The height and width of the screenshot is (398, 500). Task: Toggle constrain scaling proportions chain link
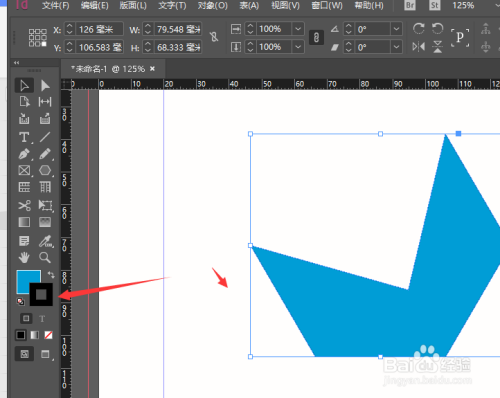316,37
